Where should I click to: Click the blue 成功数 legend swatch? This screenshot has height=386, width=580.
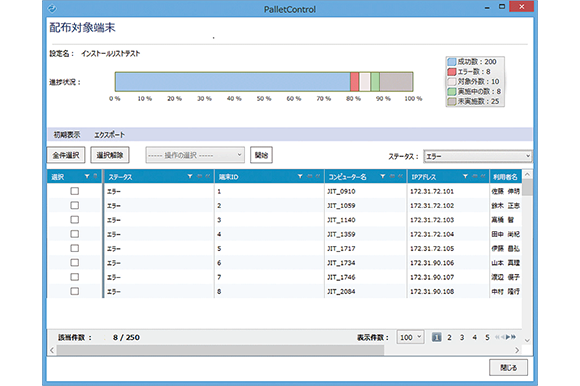coord(451,62)
